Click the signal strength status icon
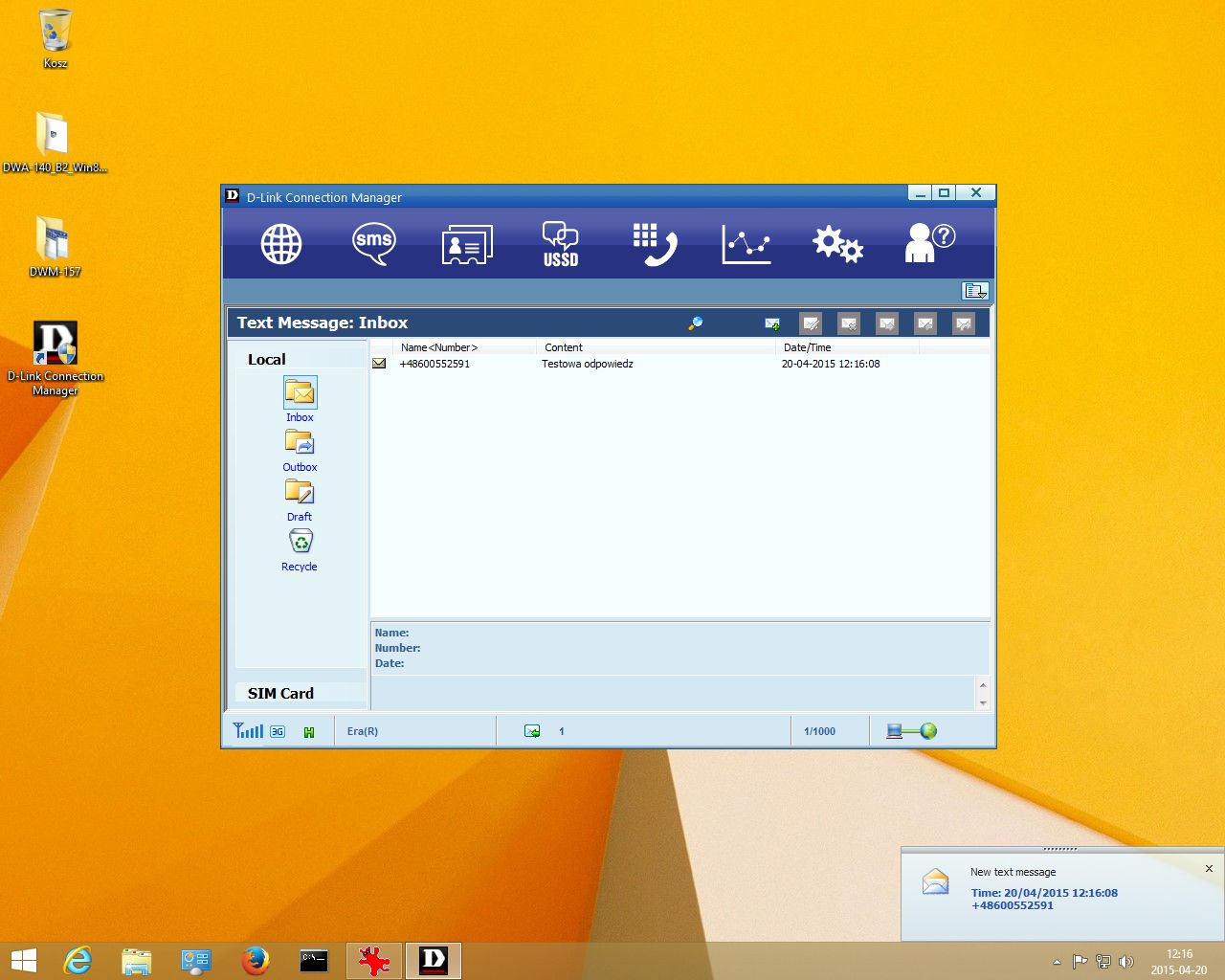 [248, 730]
